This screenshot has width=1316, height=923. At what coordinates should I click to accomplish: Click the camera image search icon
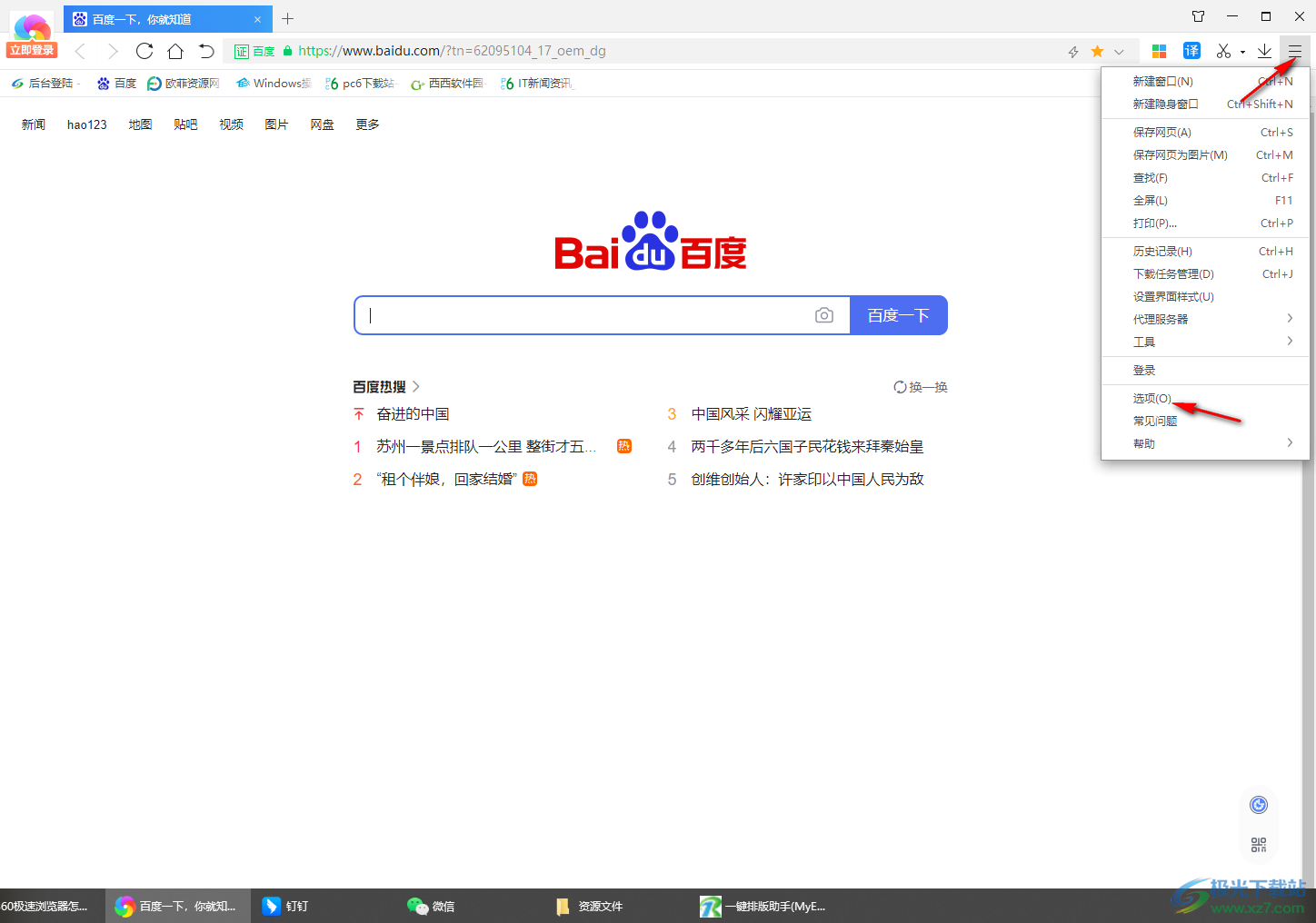tap(824, 315)
